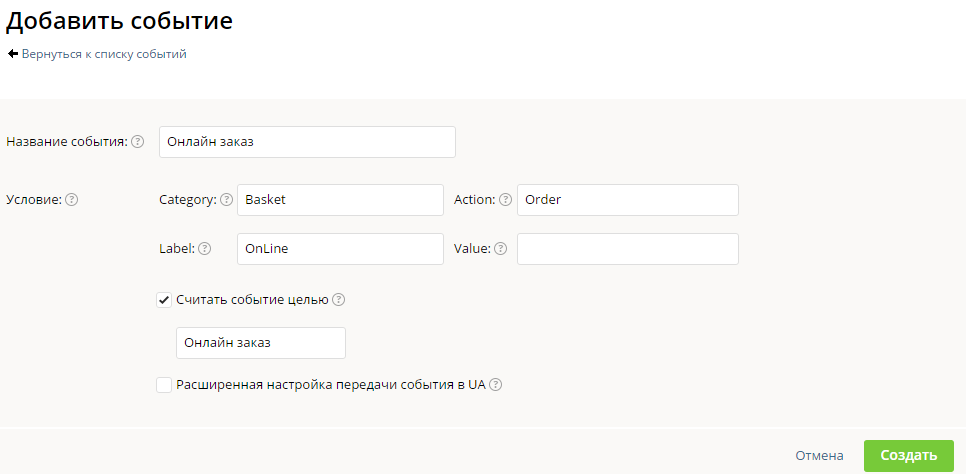The height and width of the screenshot is (474, 966).
Task: Select the Label field containing OnLine
Action: coord(340,249)
